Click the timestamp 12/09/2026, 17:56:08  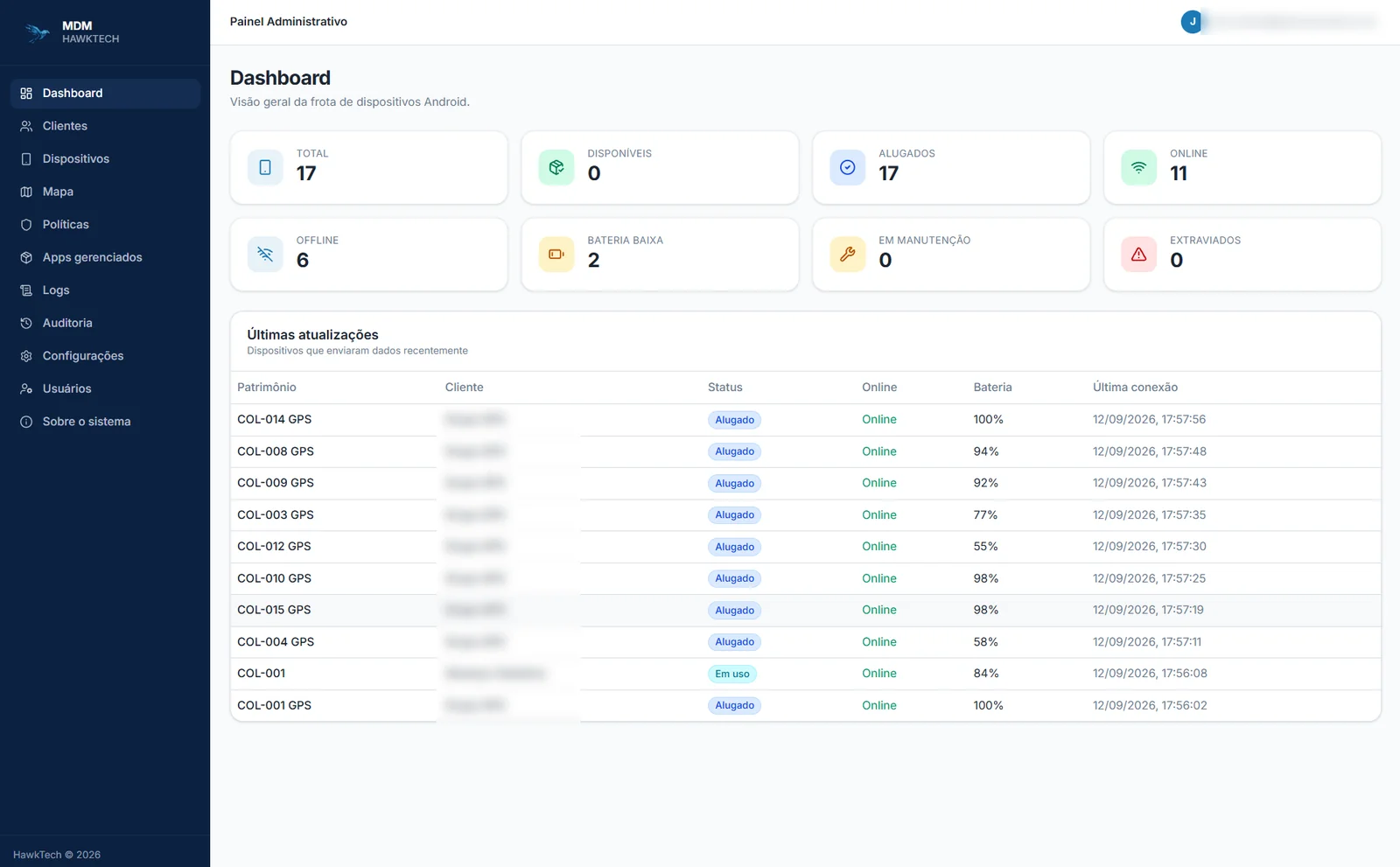[1150, 674]
